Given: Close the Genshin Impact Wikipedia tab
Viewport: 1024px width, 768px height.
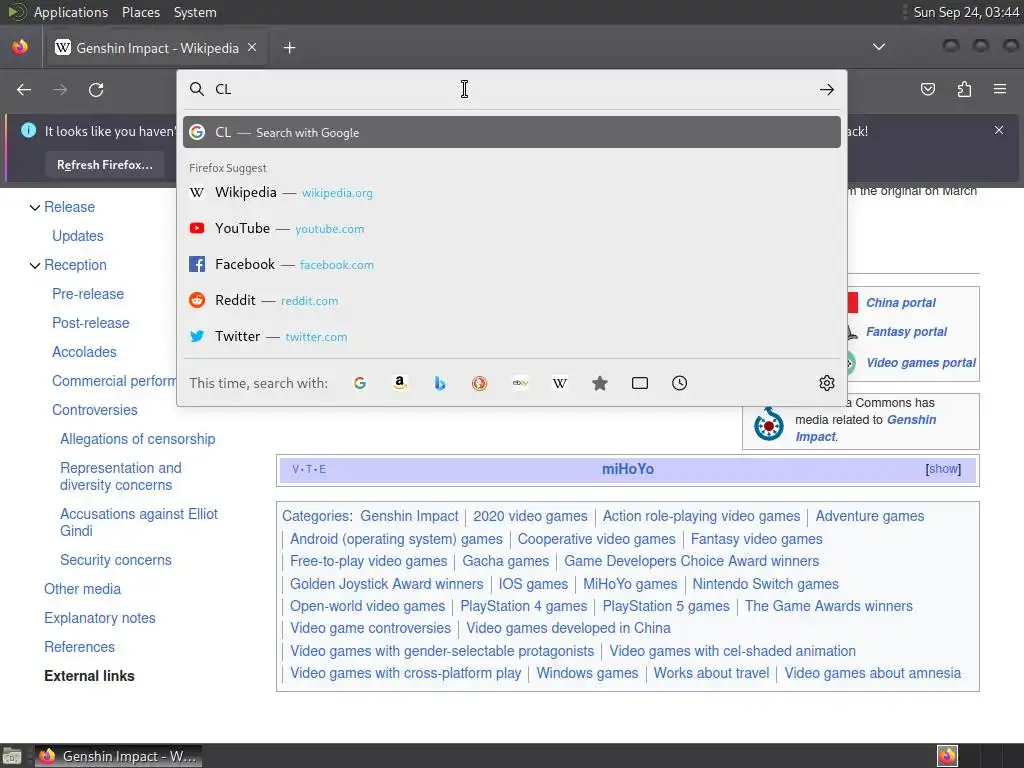Looking at the screenshot, I should [x=252, y=48].
